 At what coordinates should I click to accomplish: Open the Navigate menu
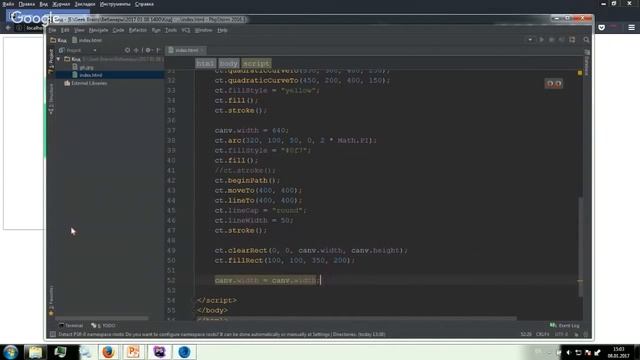pos(98,30)
